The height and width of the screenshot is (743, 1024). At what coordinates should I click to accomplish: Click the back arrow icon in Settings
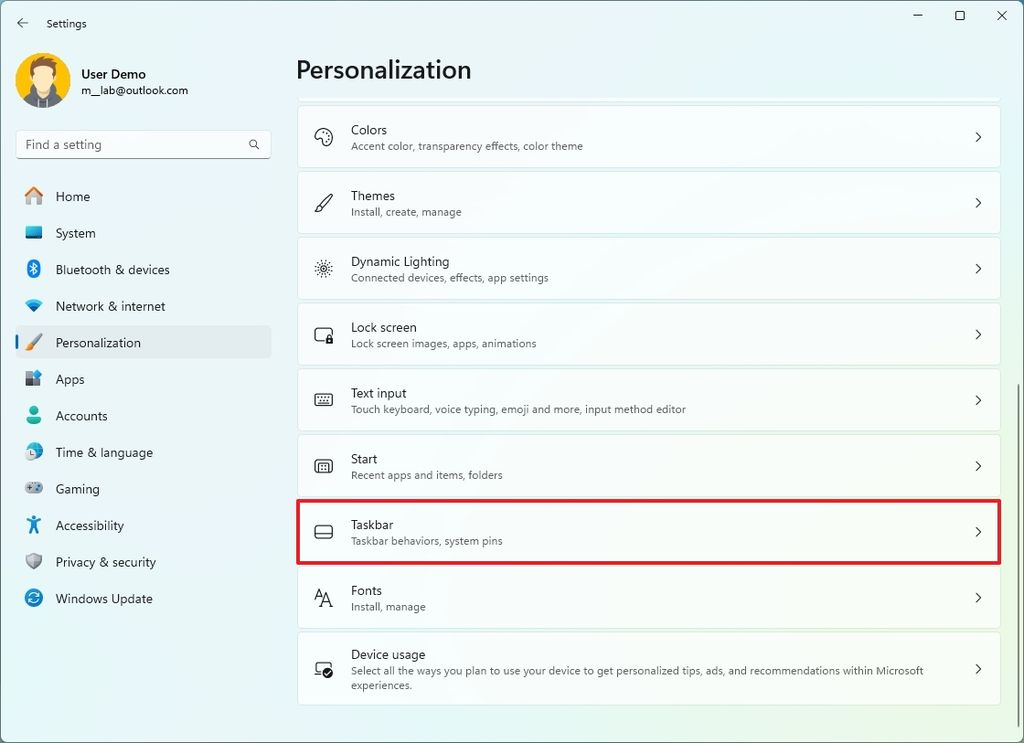[x=23, y=23]
